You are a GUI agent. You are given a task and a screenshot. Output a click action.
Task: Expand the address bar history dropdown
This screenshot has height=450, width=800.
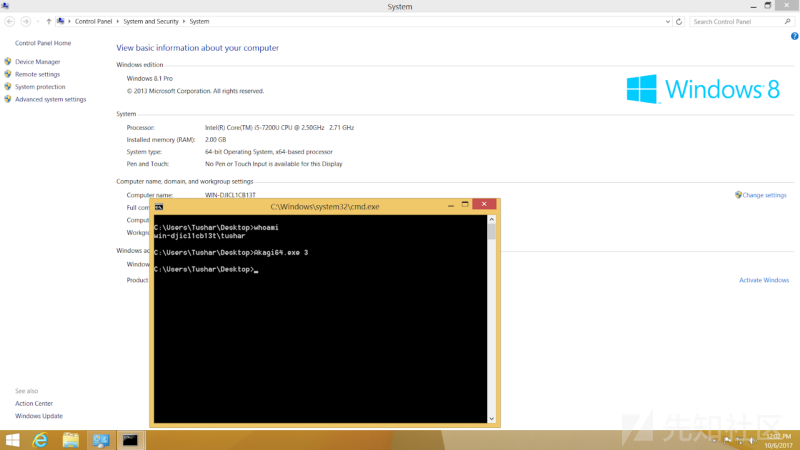667,21
